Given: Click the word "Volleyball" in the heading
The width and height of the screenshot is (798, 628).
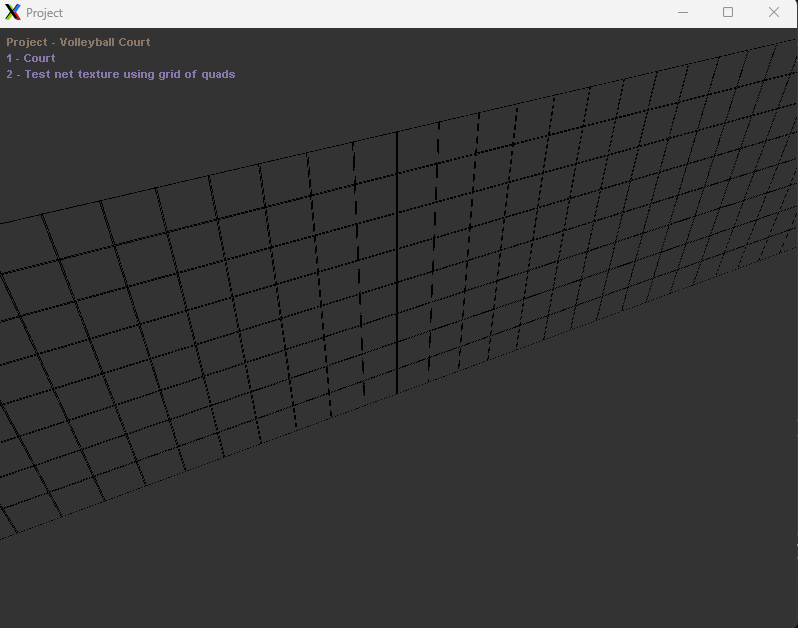Looking at the screenshot, I should pyautogui.click(x=88, y=42).
